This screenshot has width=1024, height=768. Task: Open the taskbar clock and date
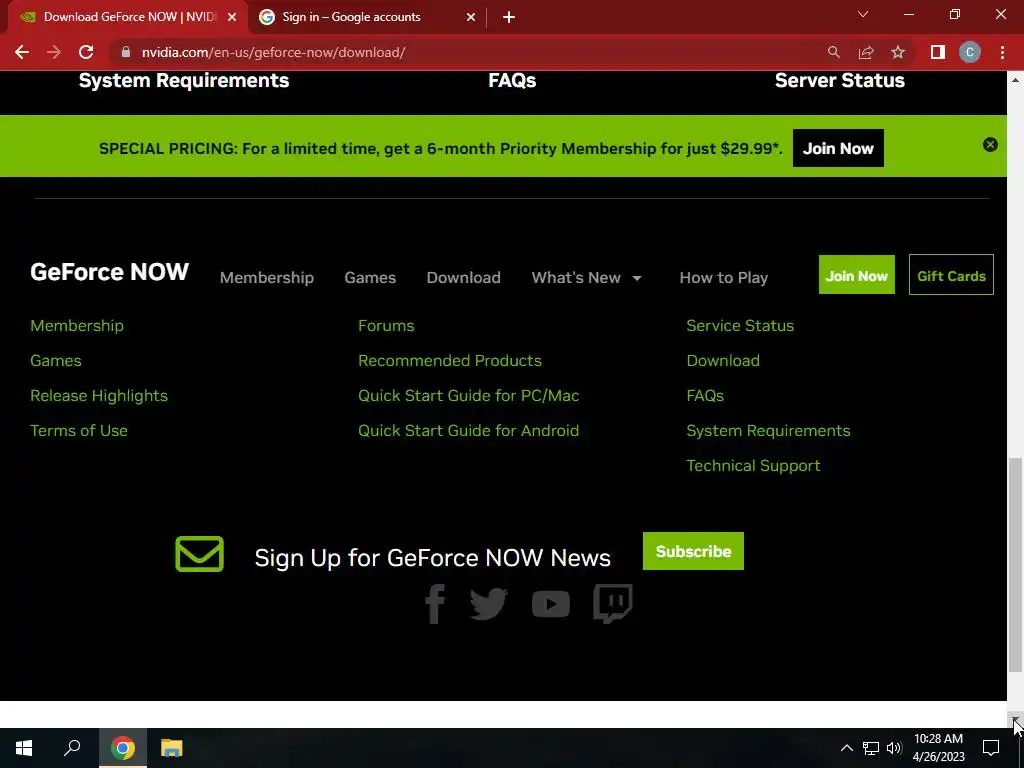coord(938,748)
